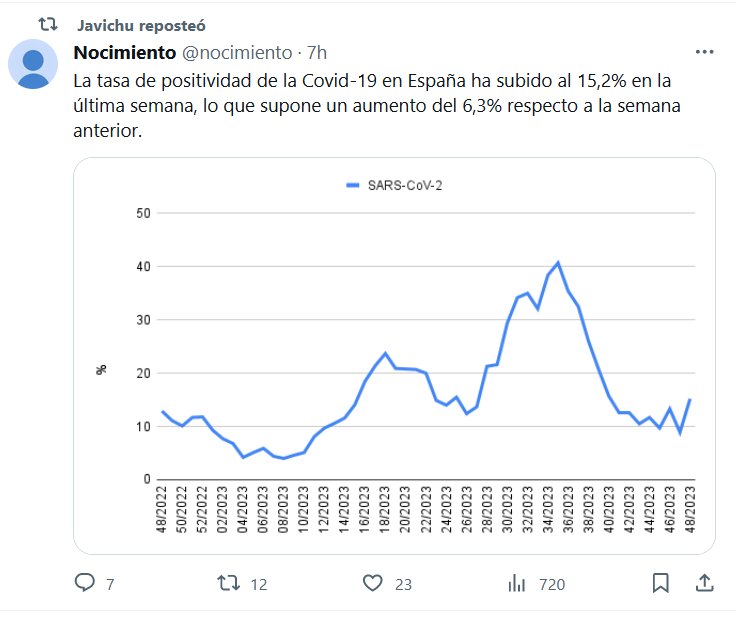The height and width of the screenshot is (620, 736).
Task: Open the three-dot more options menu
Action: tap(704, 52)
